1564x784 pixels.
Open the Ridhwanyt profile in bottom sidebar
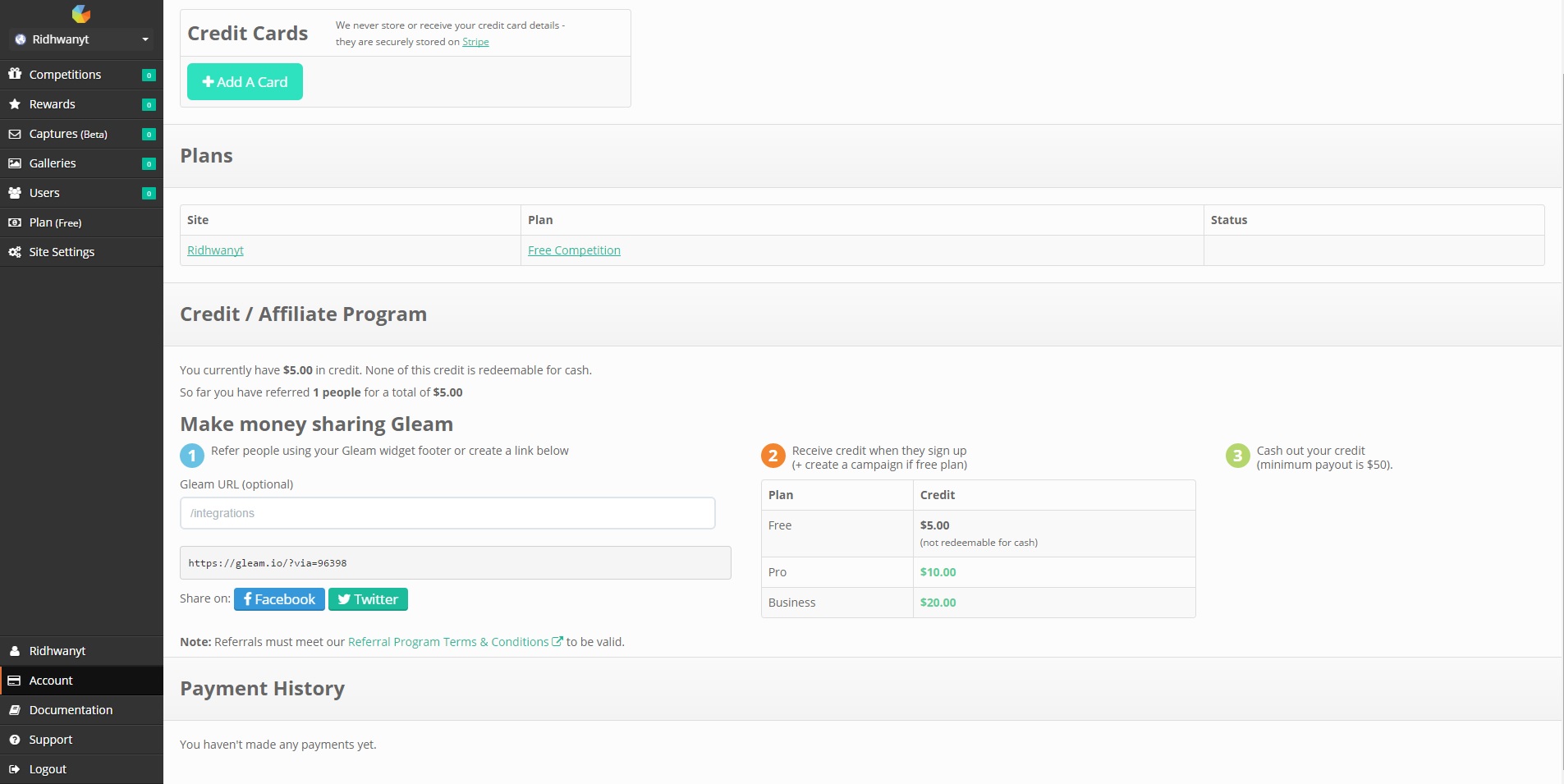[81, 651]
